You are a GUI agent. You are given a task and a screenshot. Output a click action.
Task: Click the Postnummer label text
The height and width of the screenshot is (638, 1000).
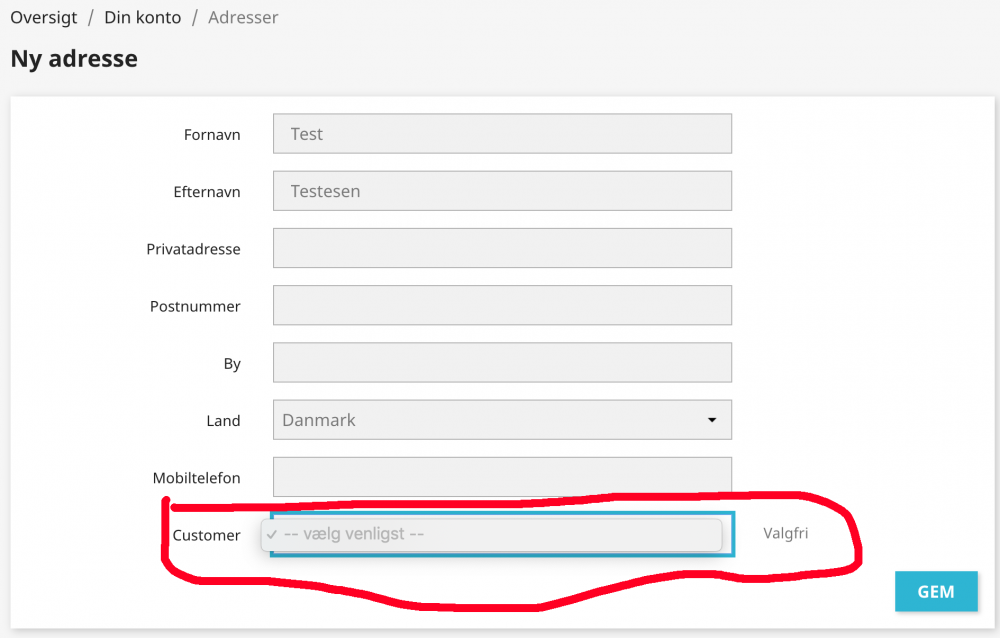point(195,306)
